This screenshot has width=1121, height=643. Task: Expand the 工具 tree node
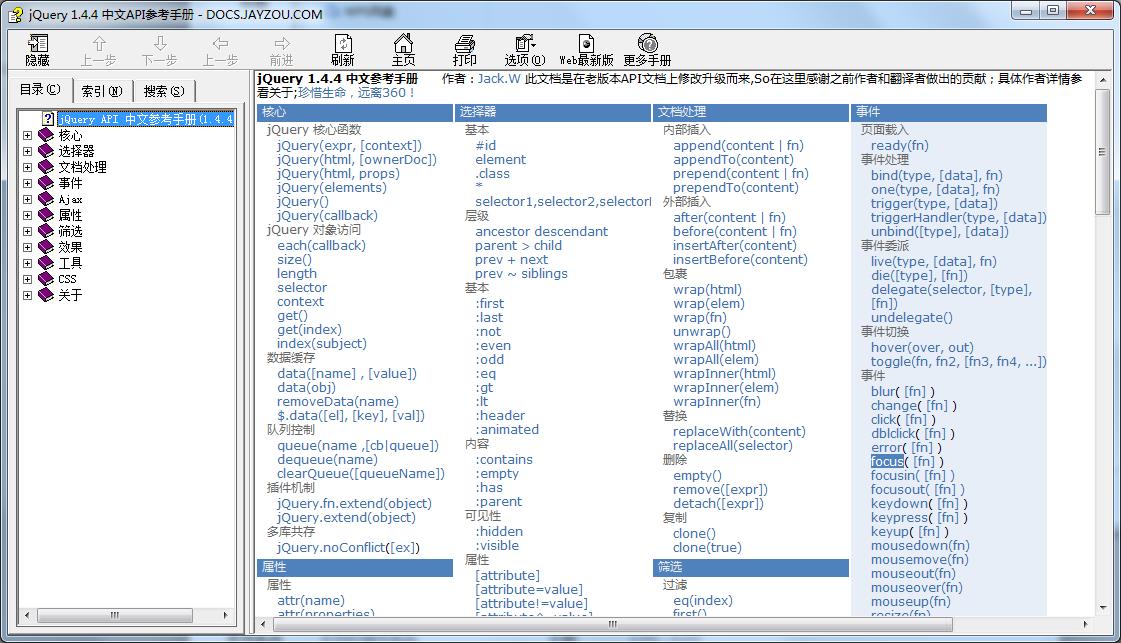point(27,263)
